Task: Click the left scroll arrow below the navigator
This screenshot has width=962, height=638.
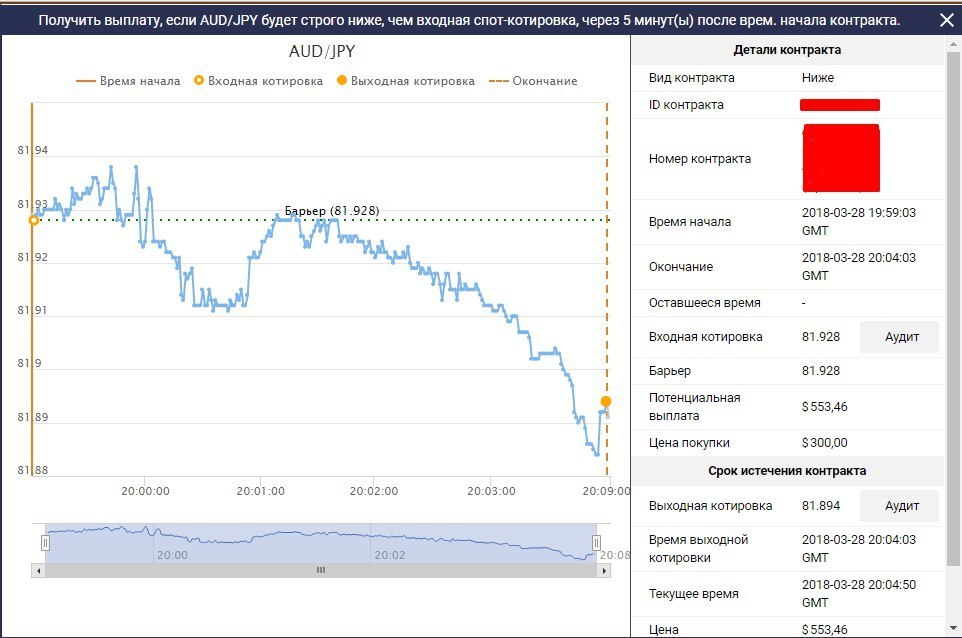Action: click(x=39, y=570)
